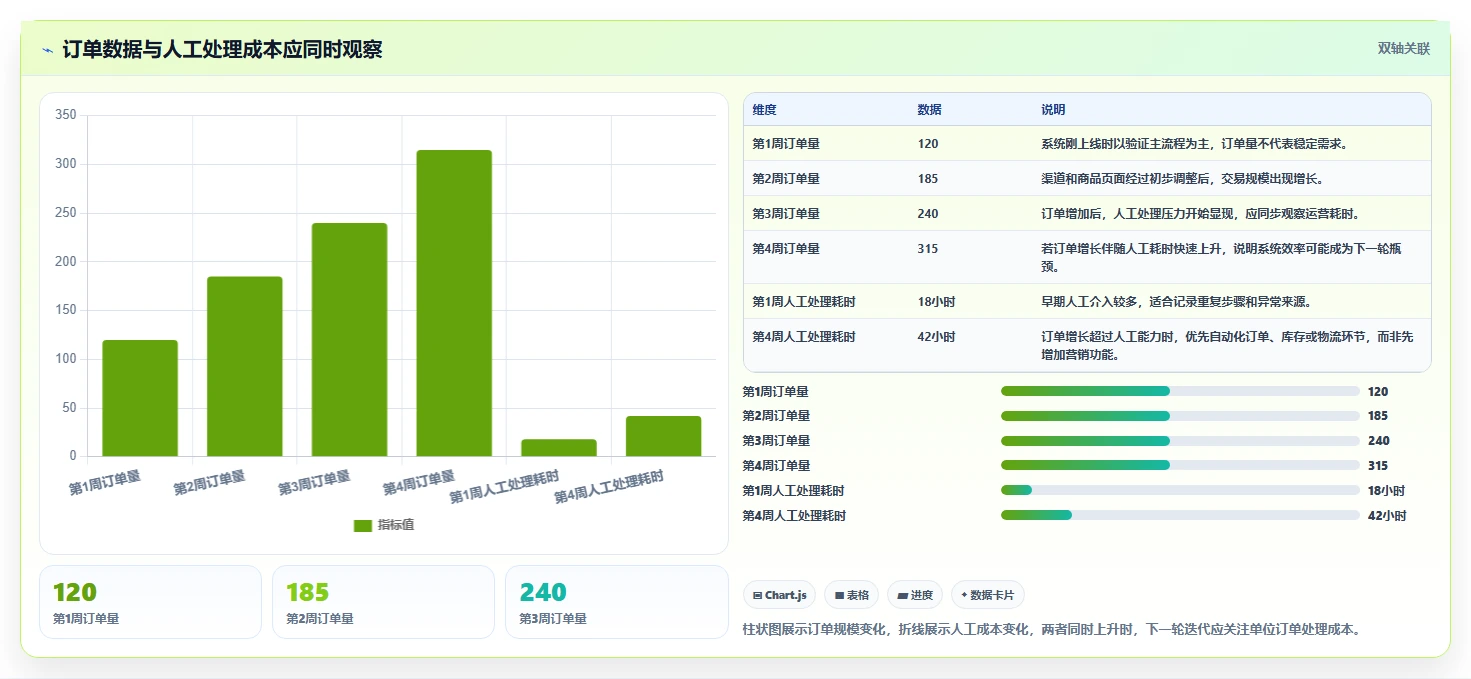Click table cell value 120

(928, 144)
